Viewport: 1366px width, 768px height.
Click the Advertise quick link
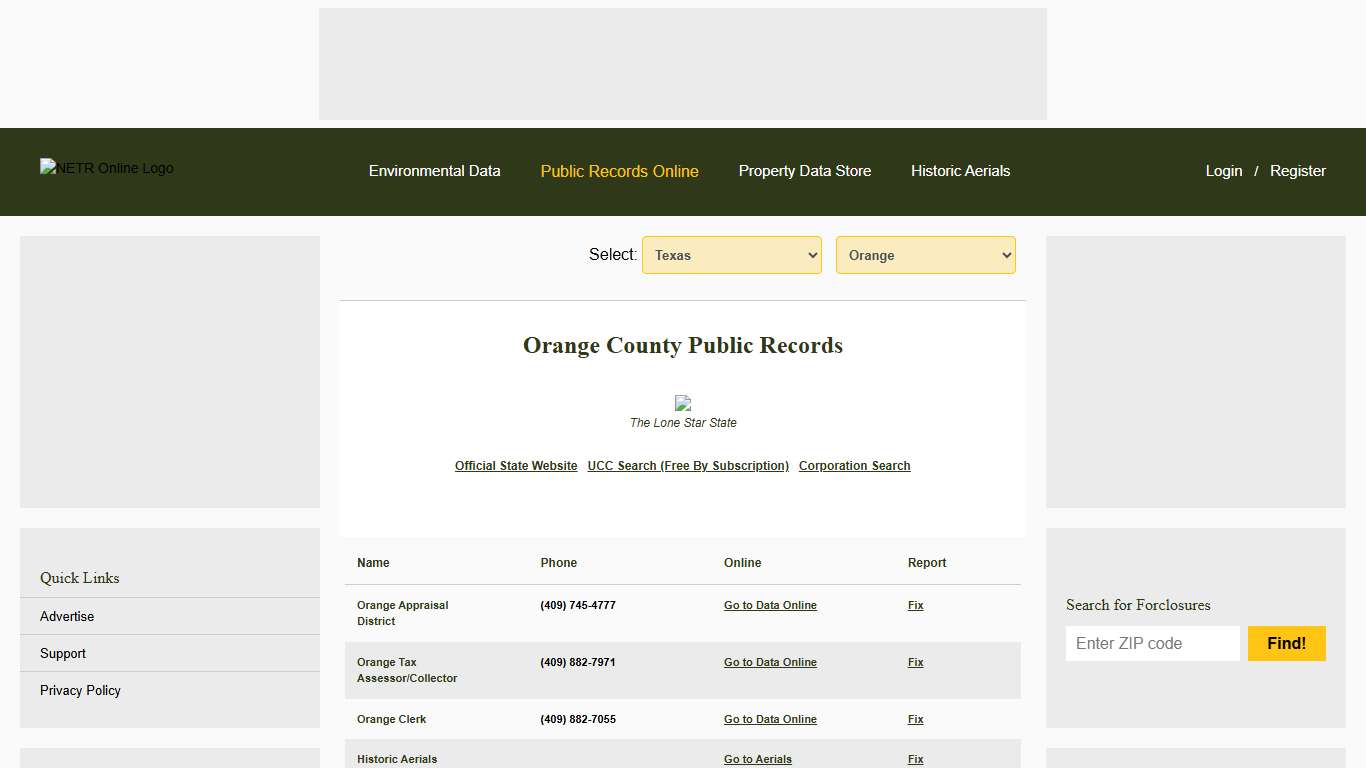click(66, 616)
